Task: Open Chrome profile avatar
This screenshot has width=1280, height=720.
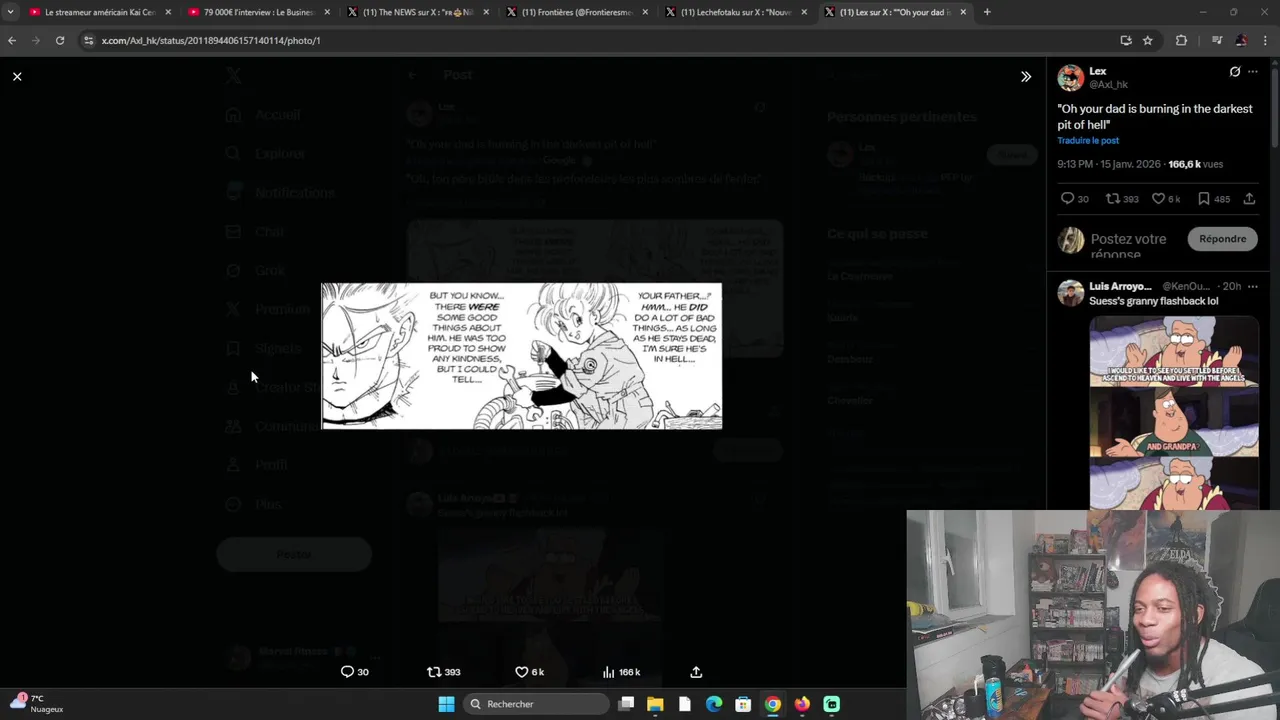Action: click(x=1241, y=40)
